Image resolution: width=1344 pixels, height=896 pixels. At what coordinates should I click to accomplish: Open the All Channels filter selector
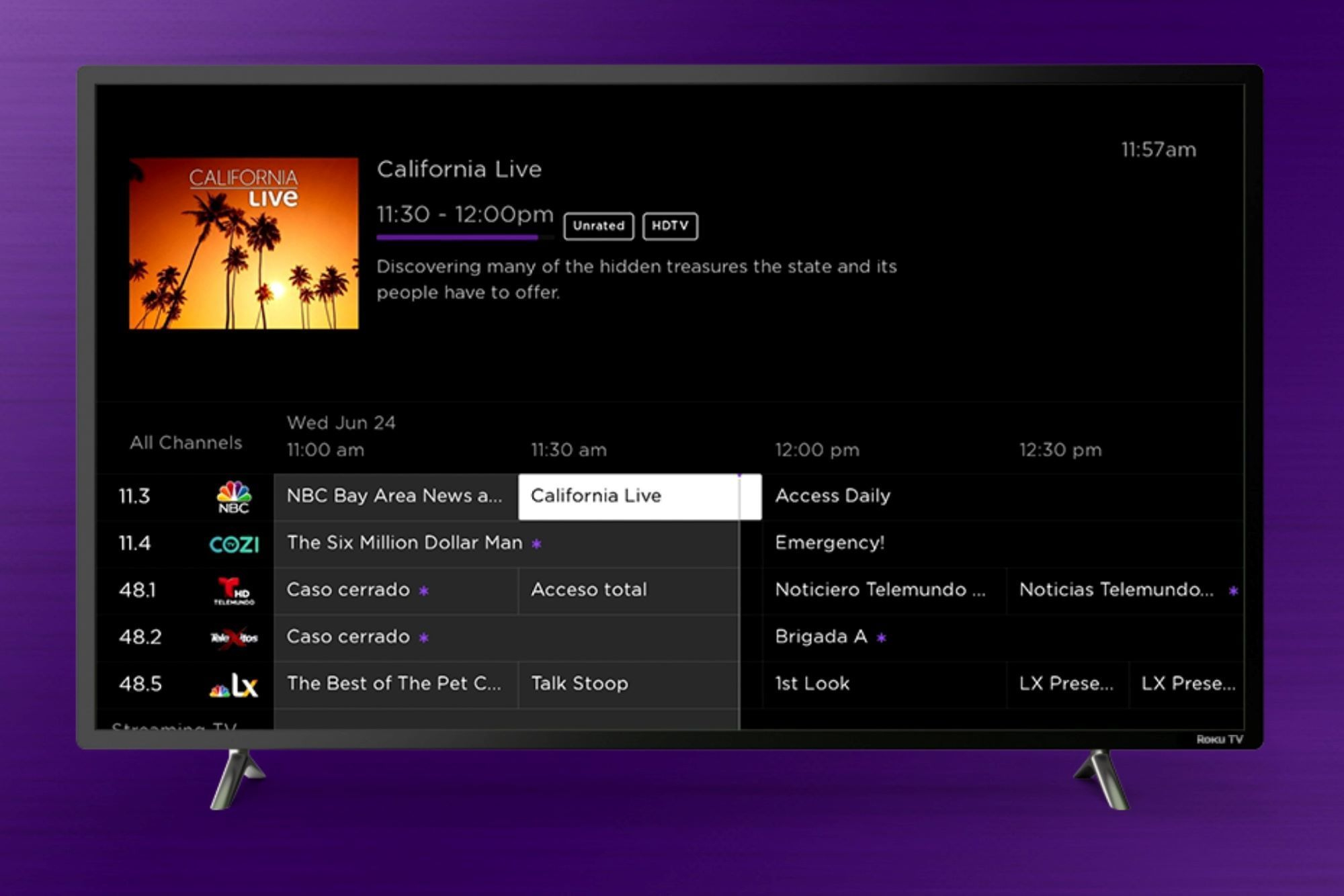point(187,442)
